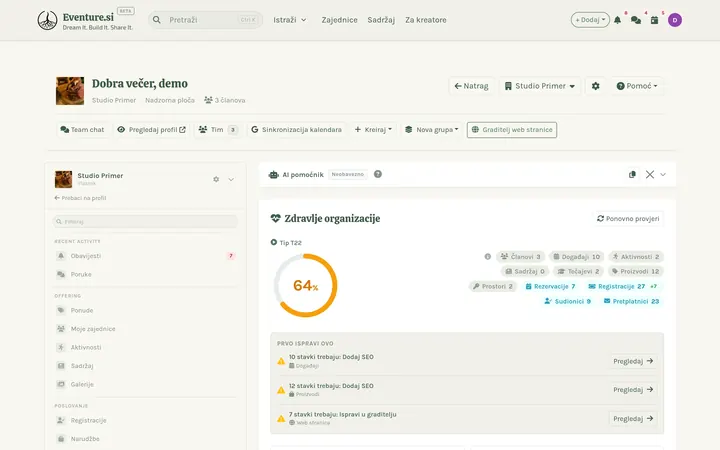Open the Eventure.si logo home link
This screenshot has height=450, width=720.
(86, 20)
